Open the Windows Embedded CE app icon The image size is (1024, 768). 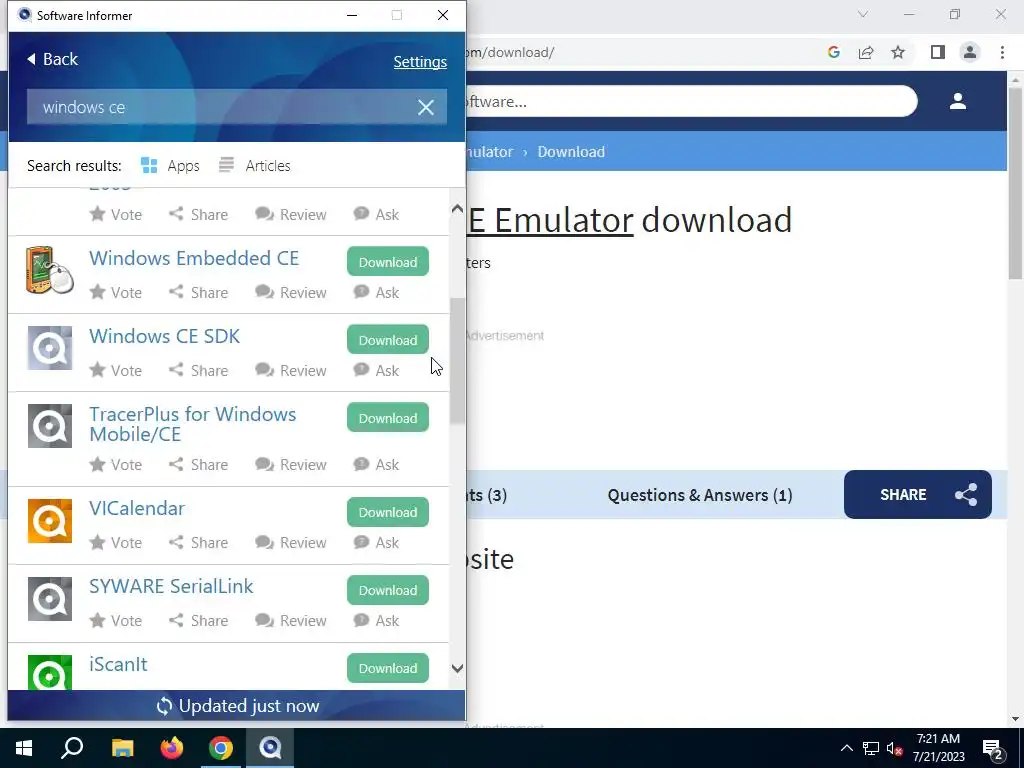coord(50,270)
